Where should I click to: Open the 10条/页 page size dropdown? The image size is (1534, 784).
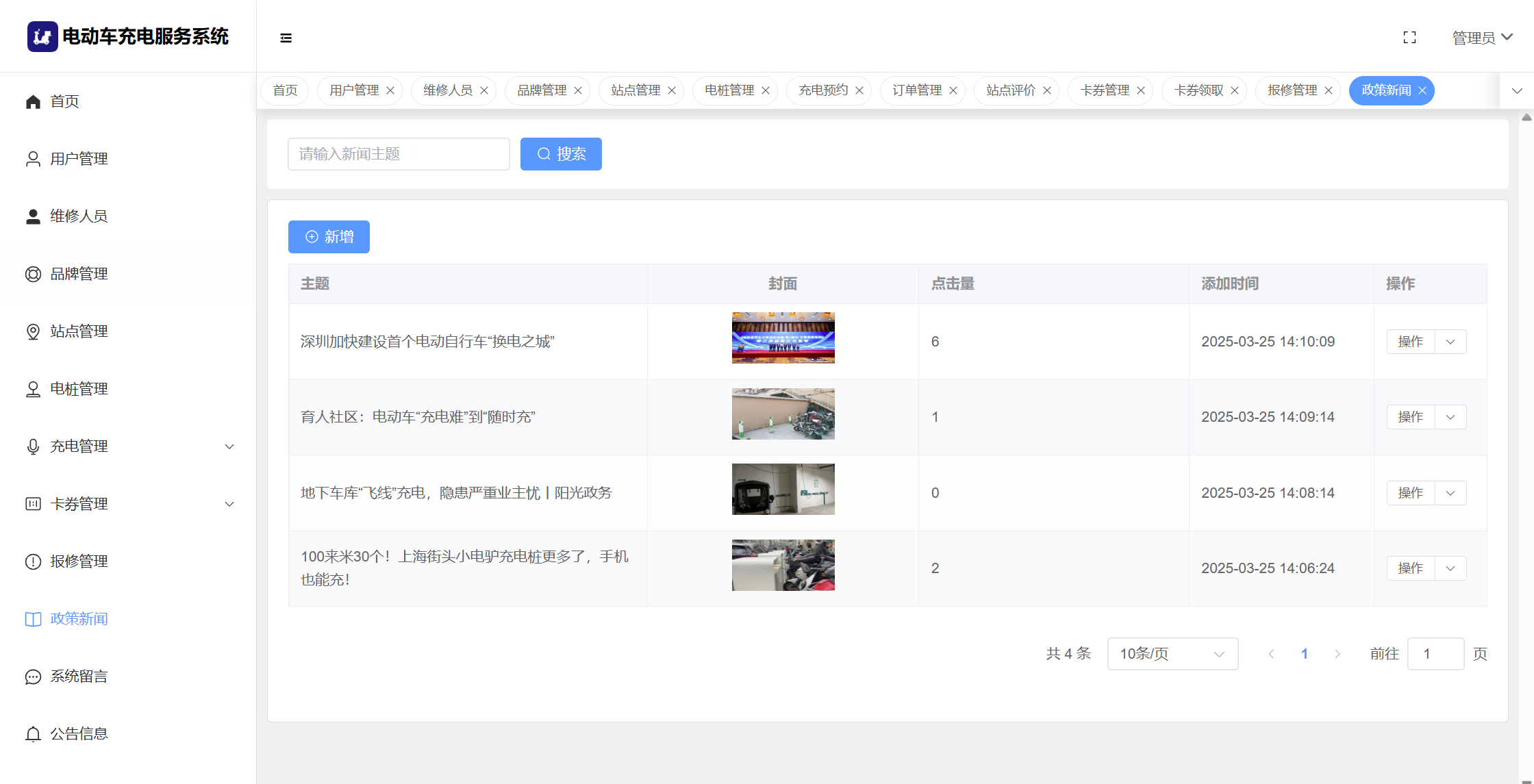pos(1172,654)
